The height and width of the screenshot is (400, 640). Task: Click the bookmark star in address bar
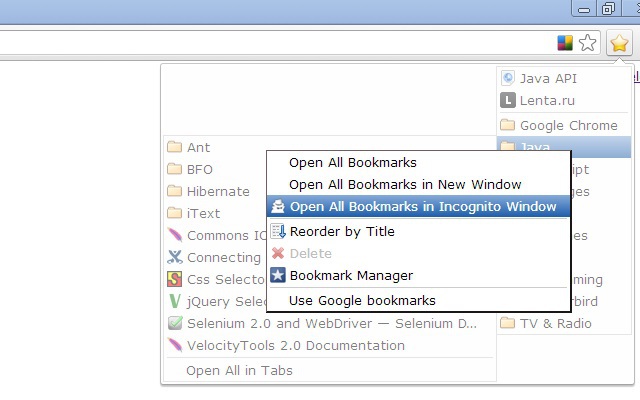(588, 43)
